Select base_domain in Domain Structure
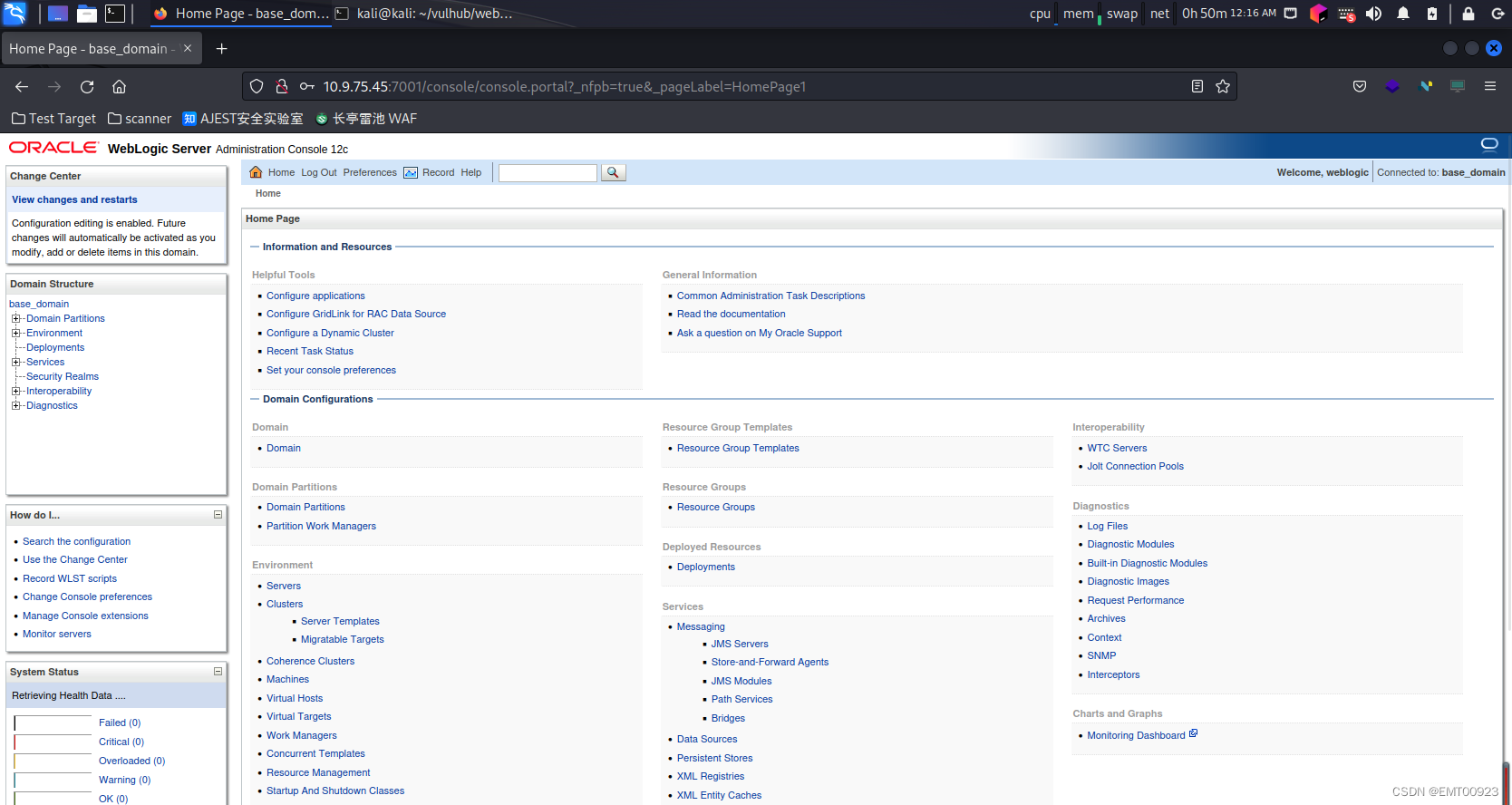 coord(39,304)
